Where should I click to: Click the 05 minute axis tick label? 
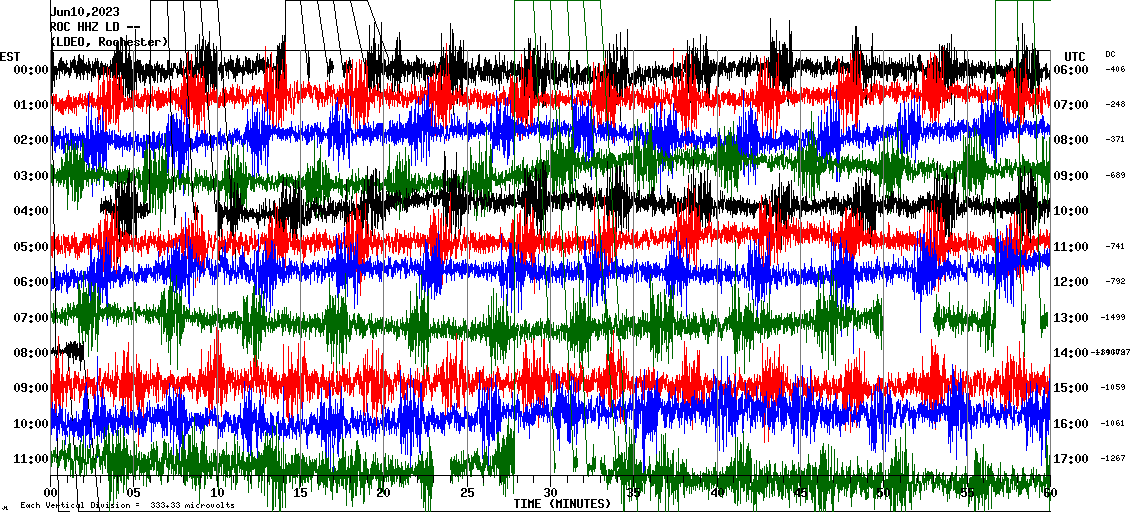pyautogui.click(x=134, y=493)
